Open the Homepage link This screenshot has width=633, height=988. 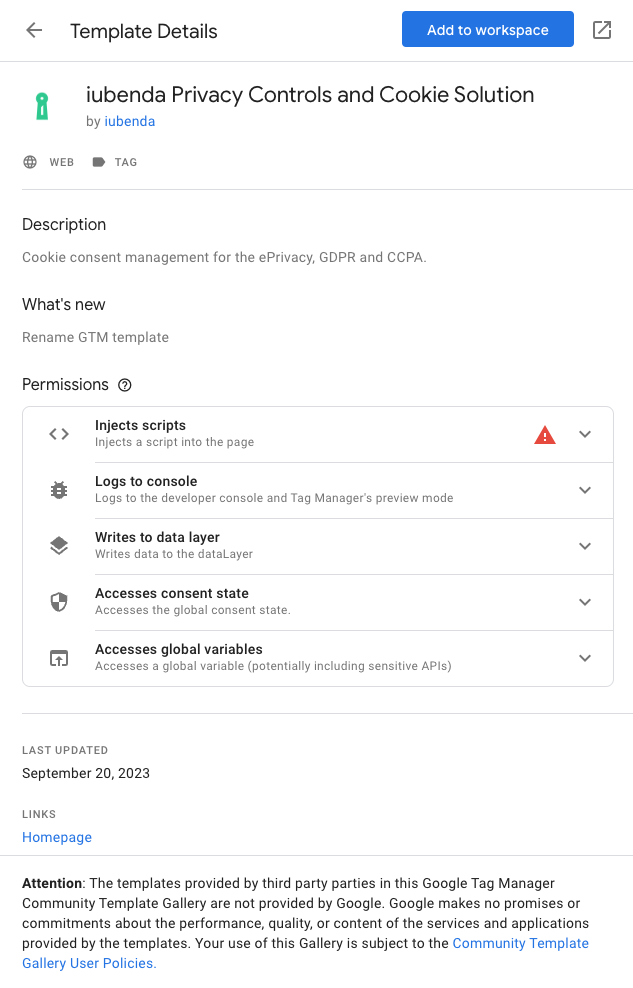(x=57, y=837)
